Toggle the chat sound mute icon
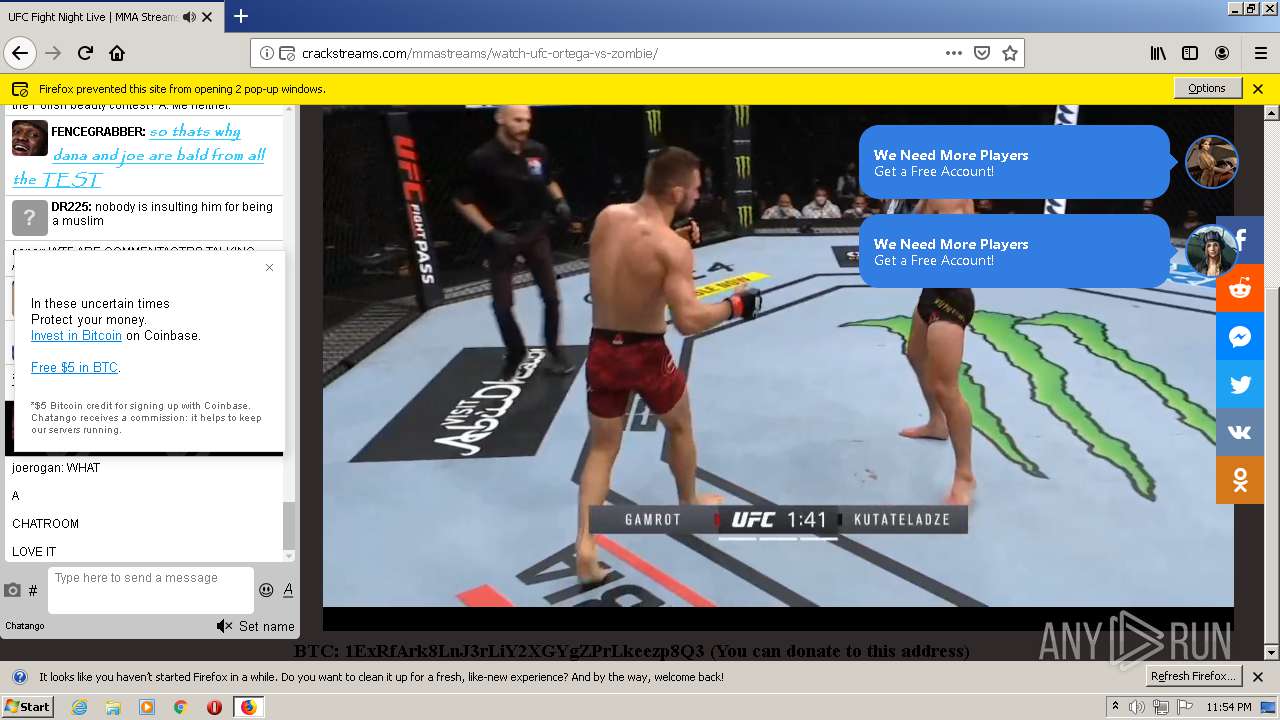The height and width of the screenshot is (720, 1280). click(x=224, y=626)
